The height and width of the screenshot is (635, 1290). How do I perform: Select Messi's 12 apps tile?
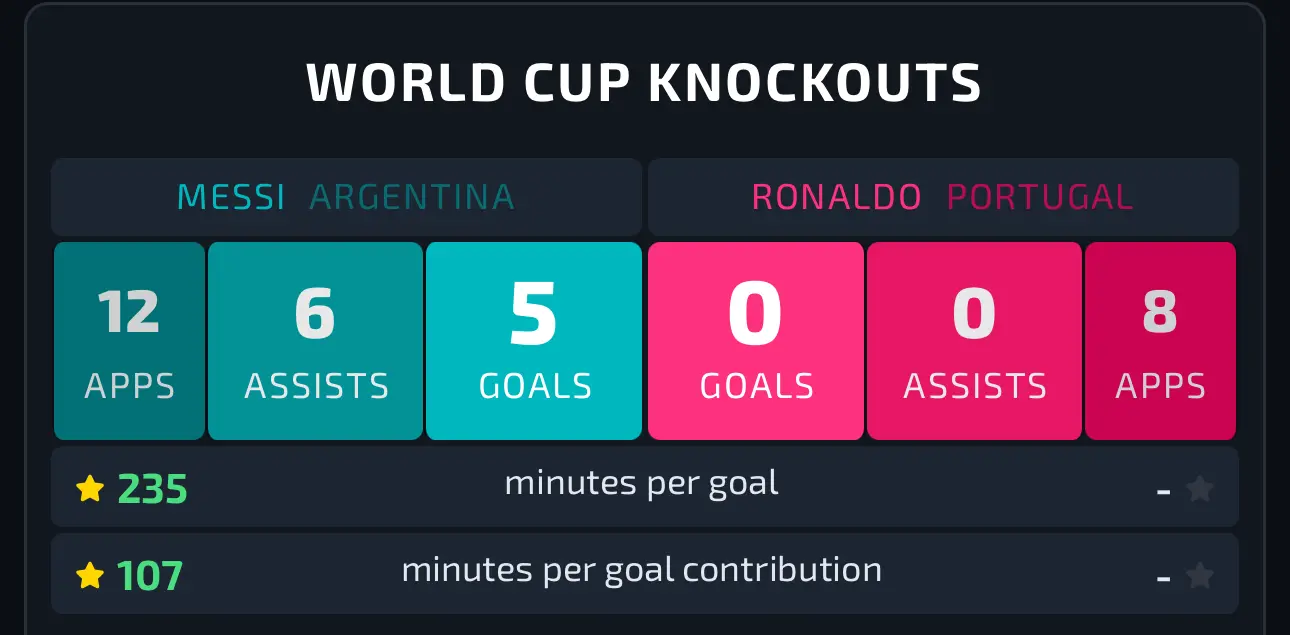click(129, 341)
